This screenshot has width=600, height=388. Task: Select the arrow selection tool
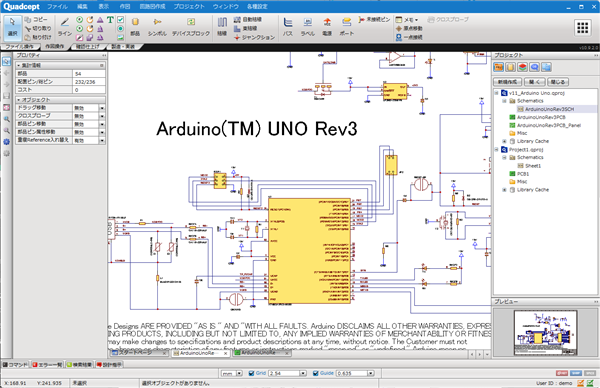click(x=12, y=27)
